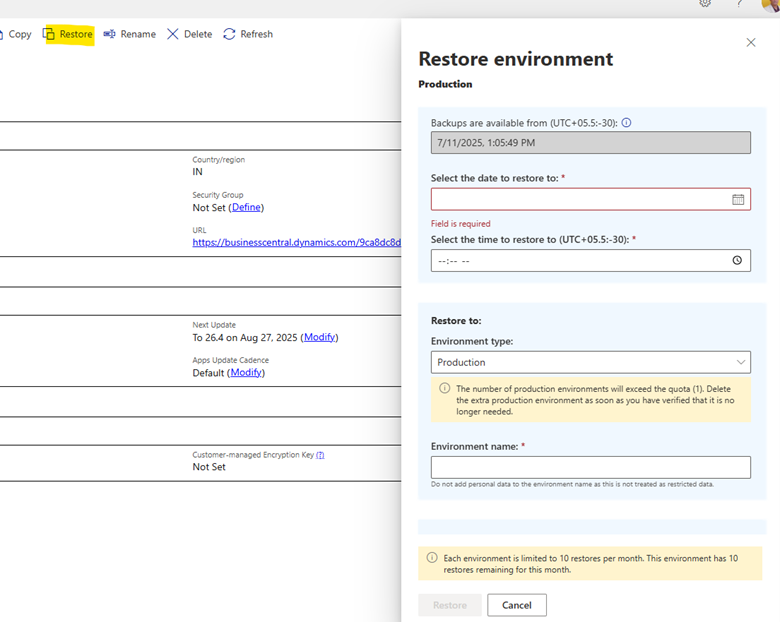Image resolution: width=780 pixels, height=622 pixels.
Task: Click Modify link for Apps Update Cadence
Action: pyautogui.click(x=246, y=372)
